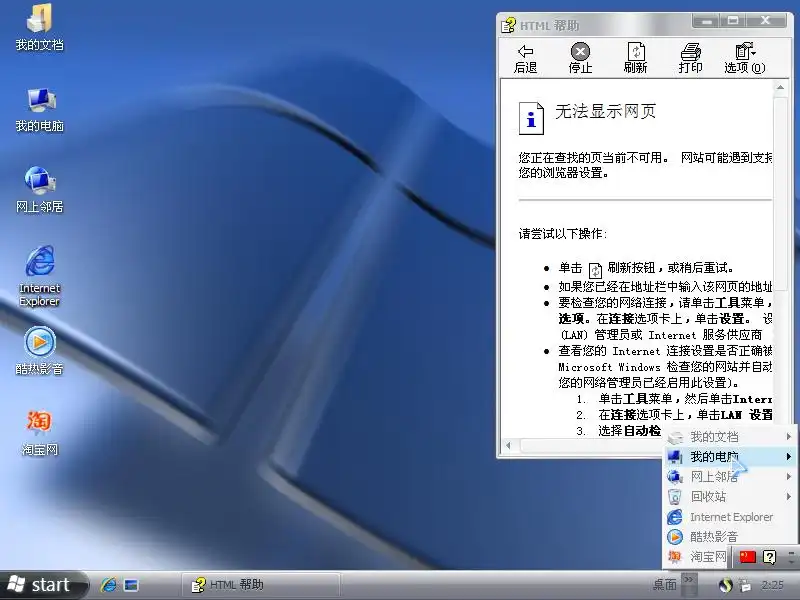The image size is (800, 600).
Task: Click the start button on taskbar
Action: click(43, 585)
